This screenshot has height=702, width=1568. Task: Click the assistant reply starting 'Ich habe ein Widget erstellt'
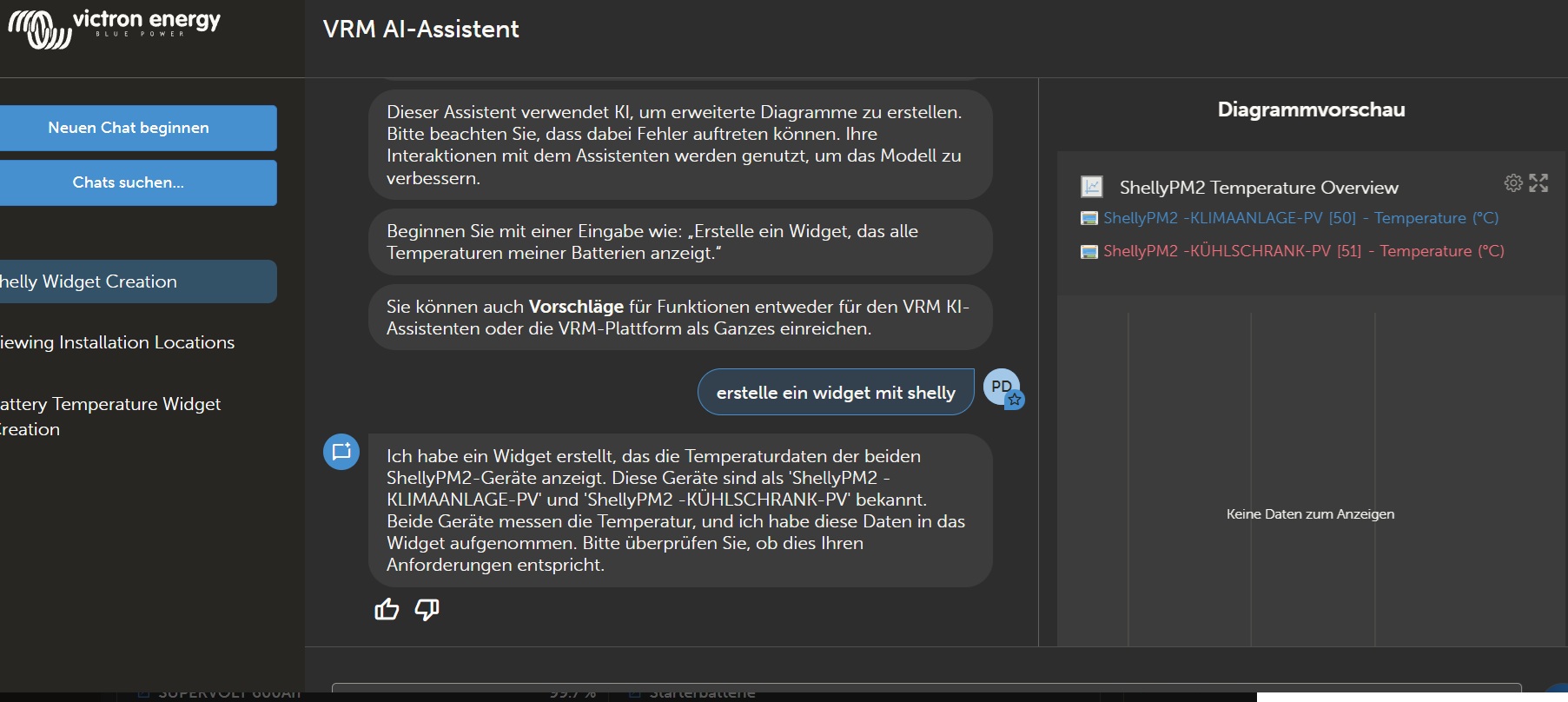(x=680, y=510)
